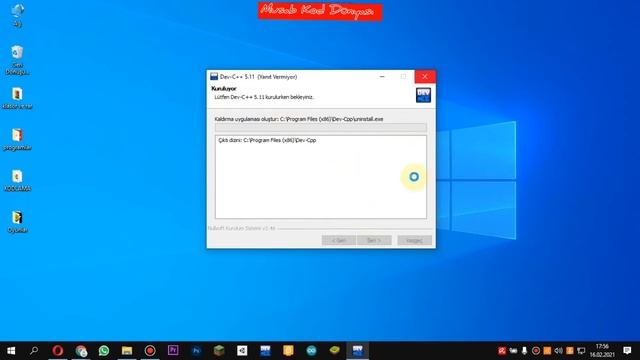Click the 'Kuruluyor' heading text
Image resolution: width=640 pixels, height=360 pixels.
pyautogui.click(x=224, y=89)
